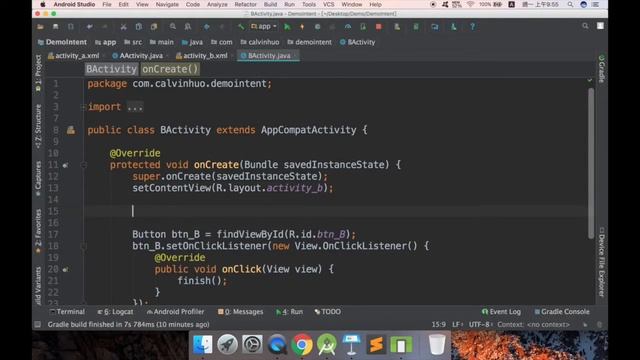Open the Gradle Console
Viewport: 640px width, 360px height.
point(562,312)
